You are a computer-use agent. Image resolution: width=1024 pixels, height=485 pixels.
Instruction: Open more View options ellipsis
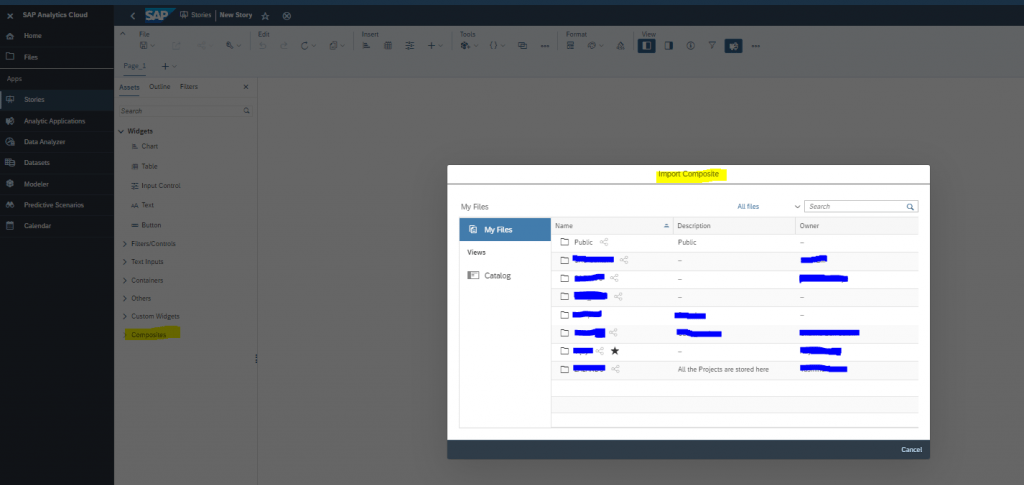pos(756,46)
